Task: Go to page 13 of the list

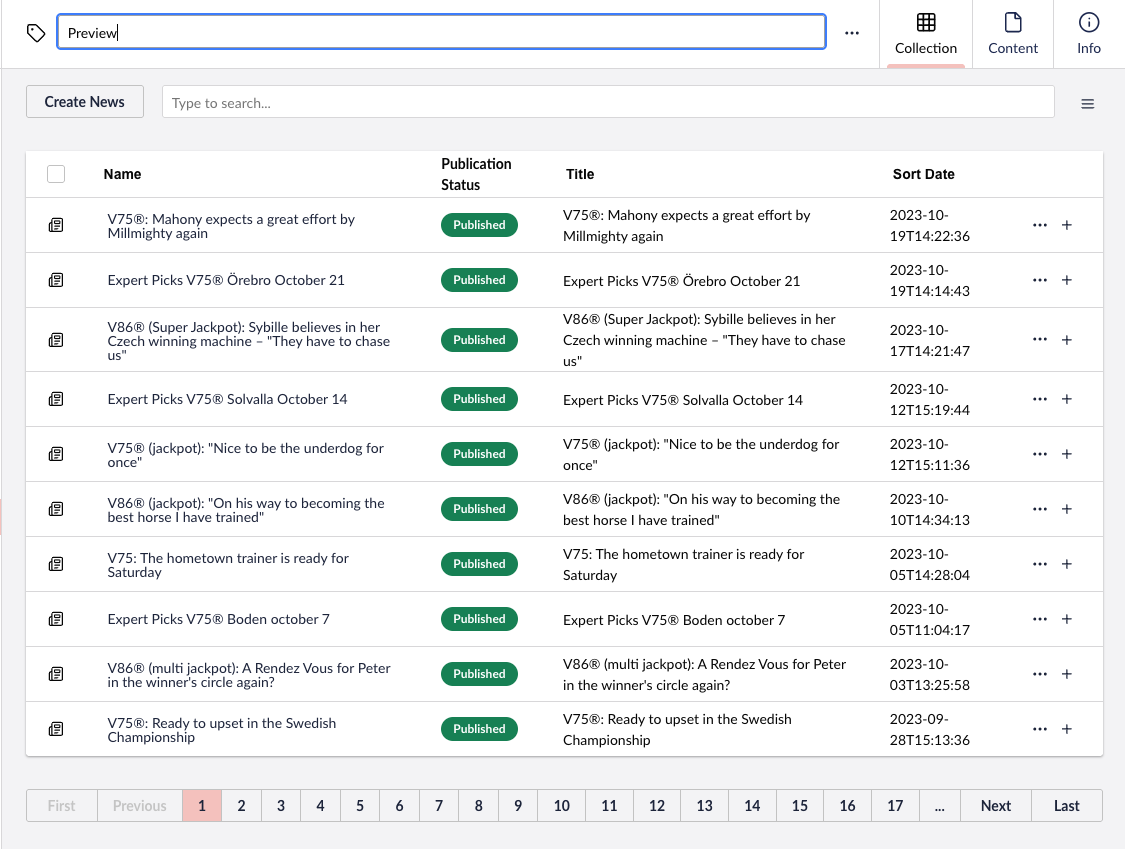Action: (704, 805)
